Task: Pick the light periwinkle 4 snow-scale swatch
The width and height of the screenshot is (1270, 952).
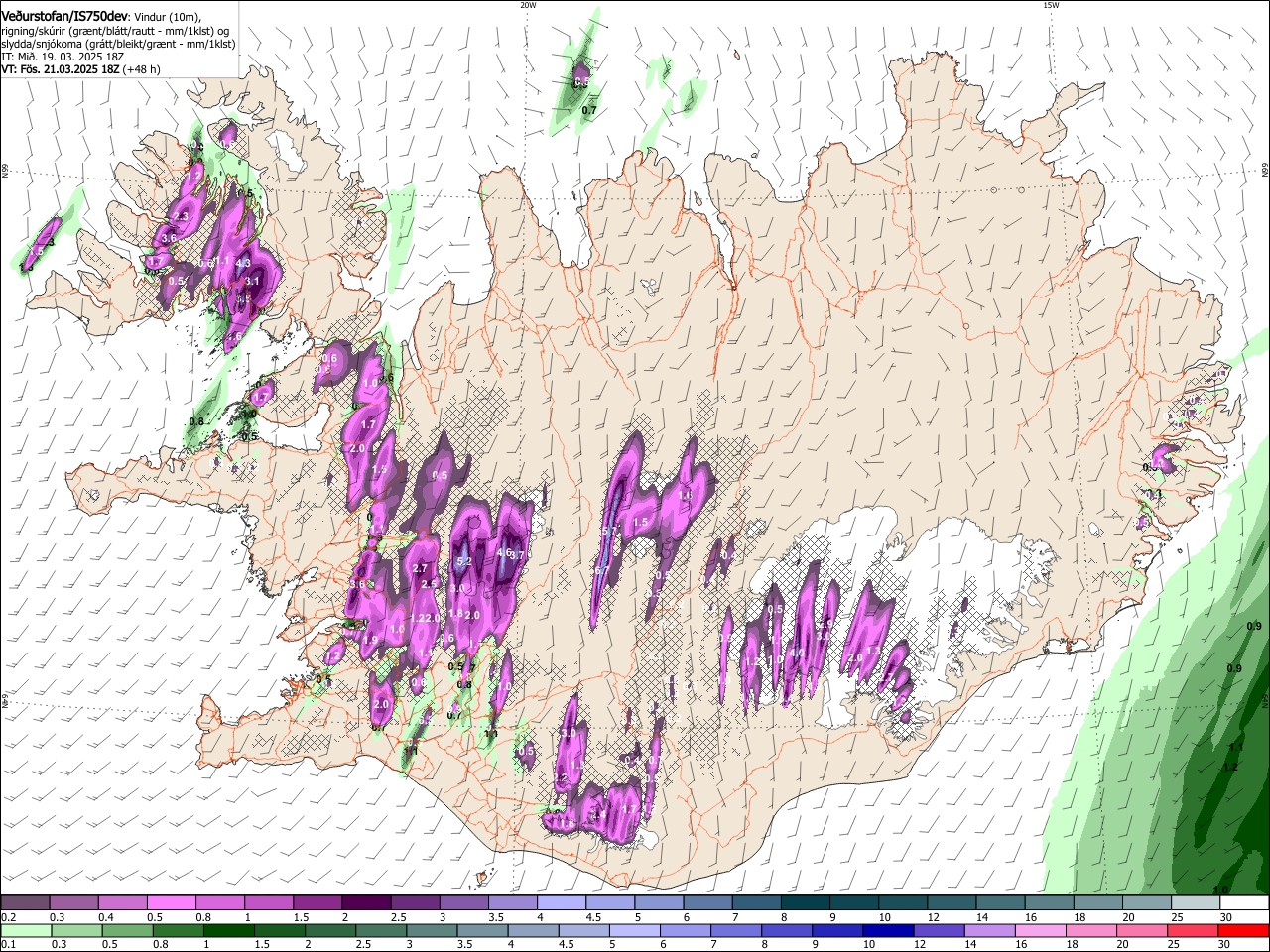Action: [x=560, y=903]
